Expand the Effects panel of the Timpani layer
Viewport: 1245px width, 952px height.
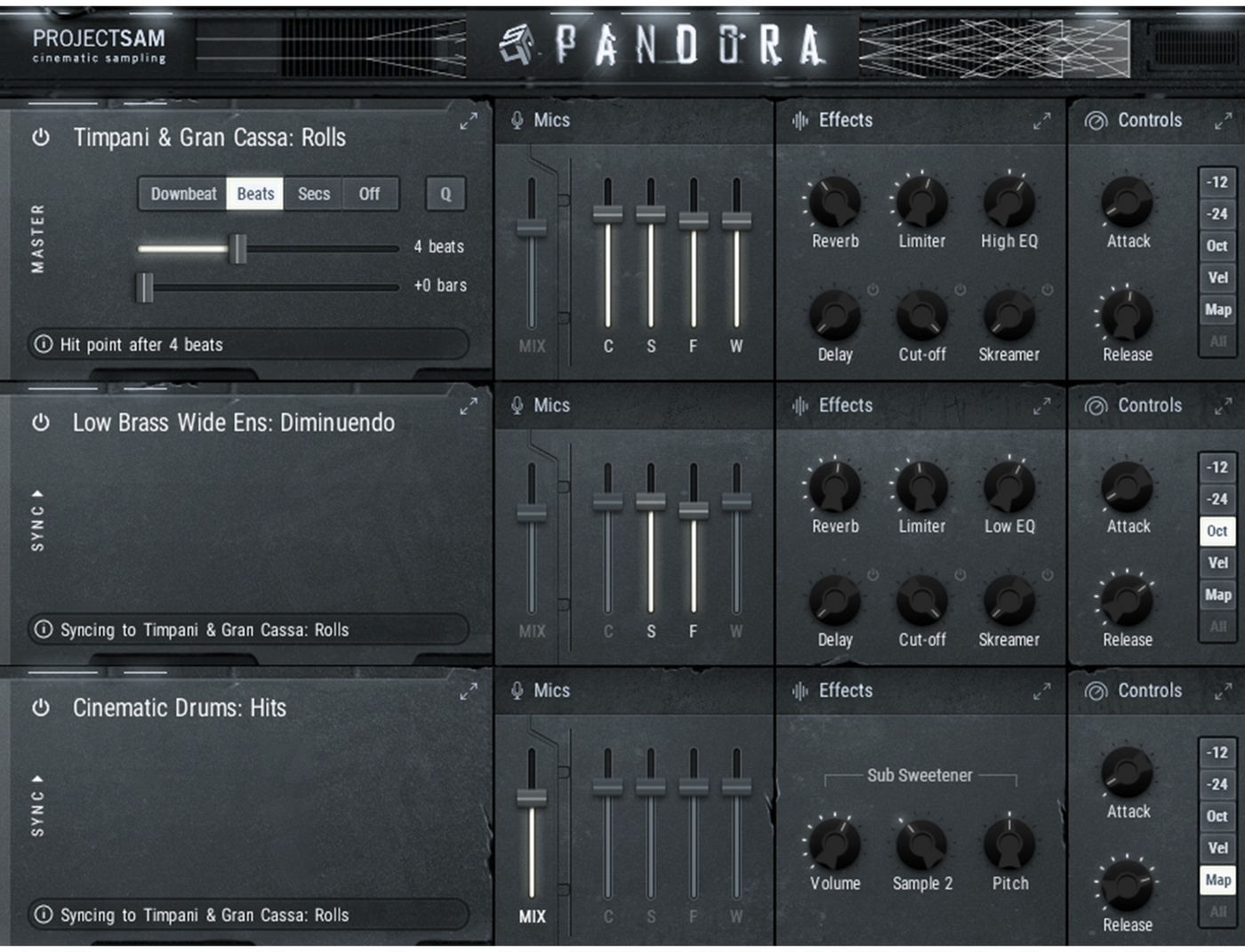click(x=1042, y=121)
